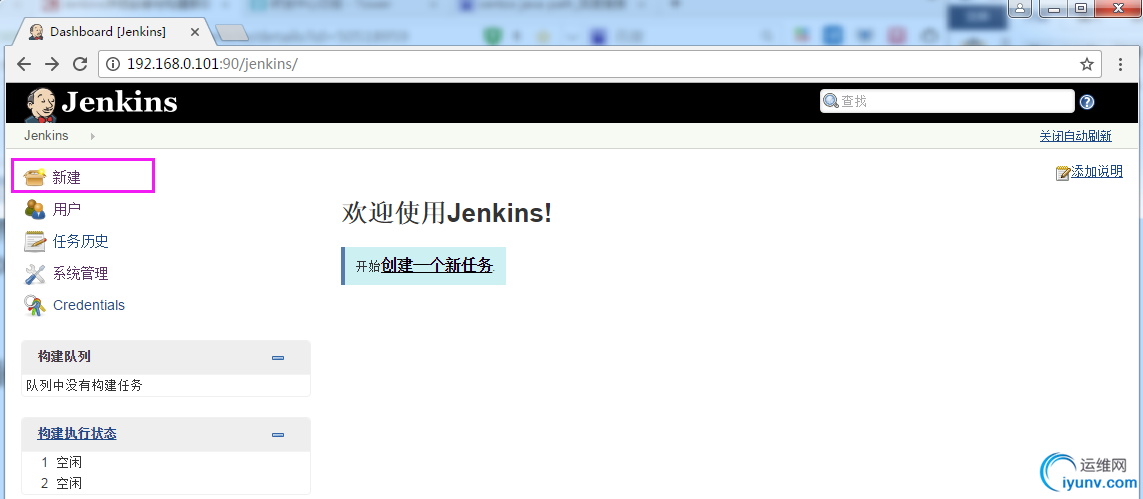Click the search help question mark icon
Image resolution: width=1143 pixels, height=499 pixels.
pyautogui.click(x=1087, y=102)
